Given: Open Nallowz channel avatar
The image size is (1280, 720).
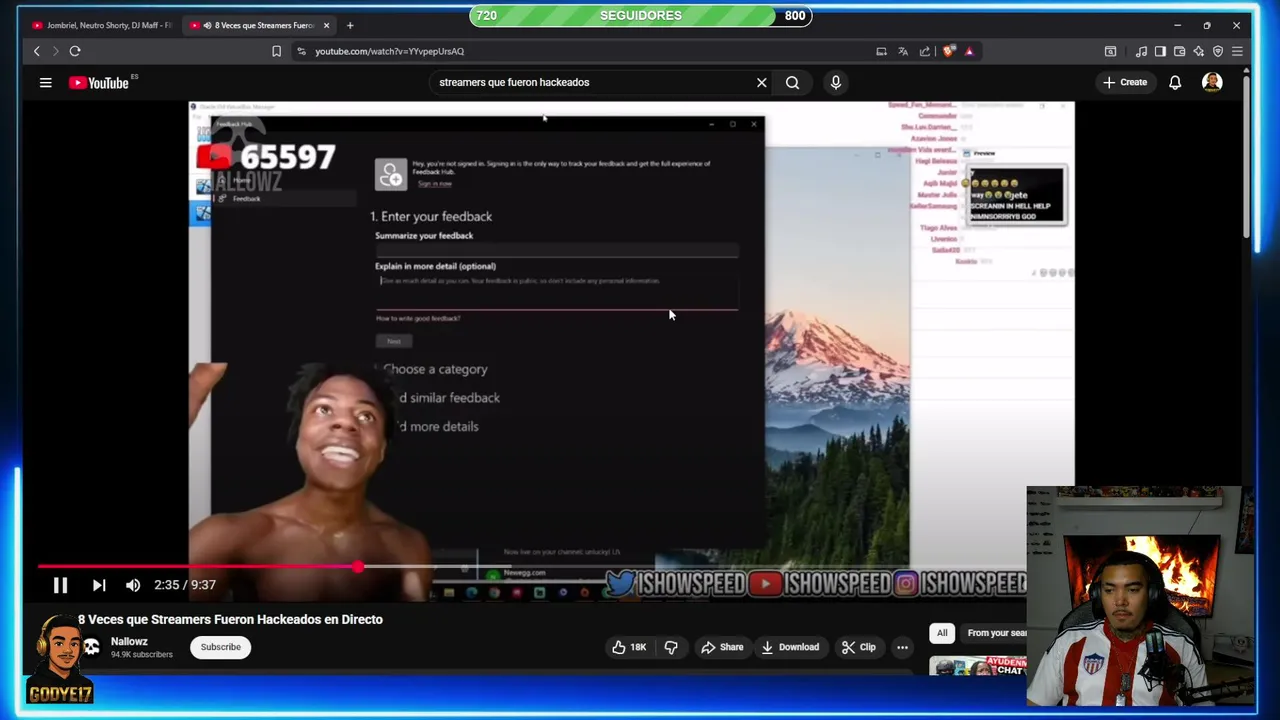Looking at the screenshot, I should [x=91, y=647].
